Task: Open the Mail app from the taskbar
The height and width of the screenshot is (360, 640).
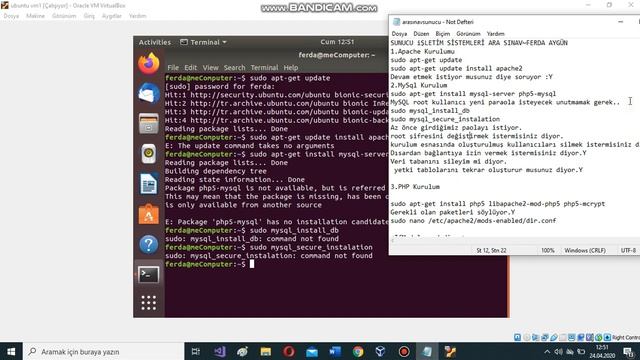Action: click(x=312, y=351)
